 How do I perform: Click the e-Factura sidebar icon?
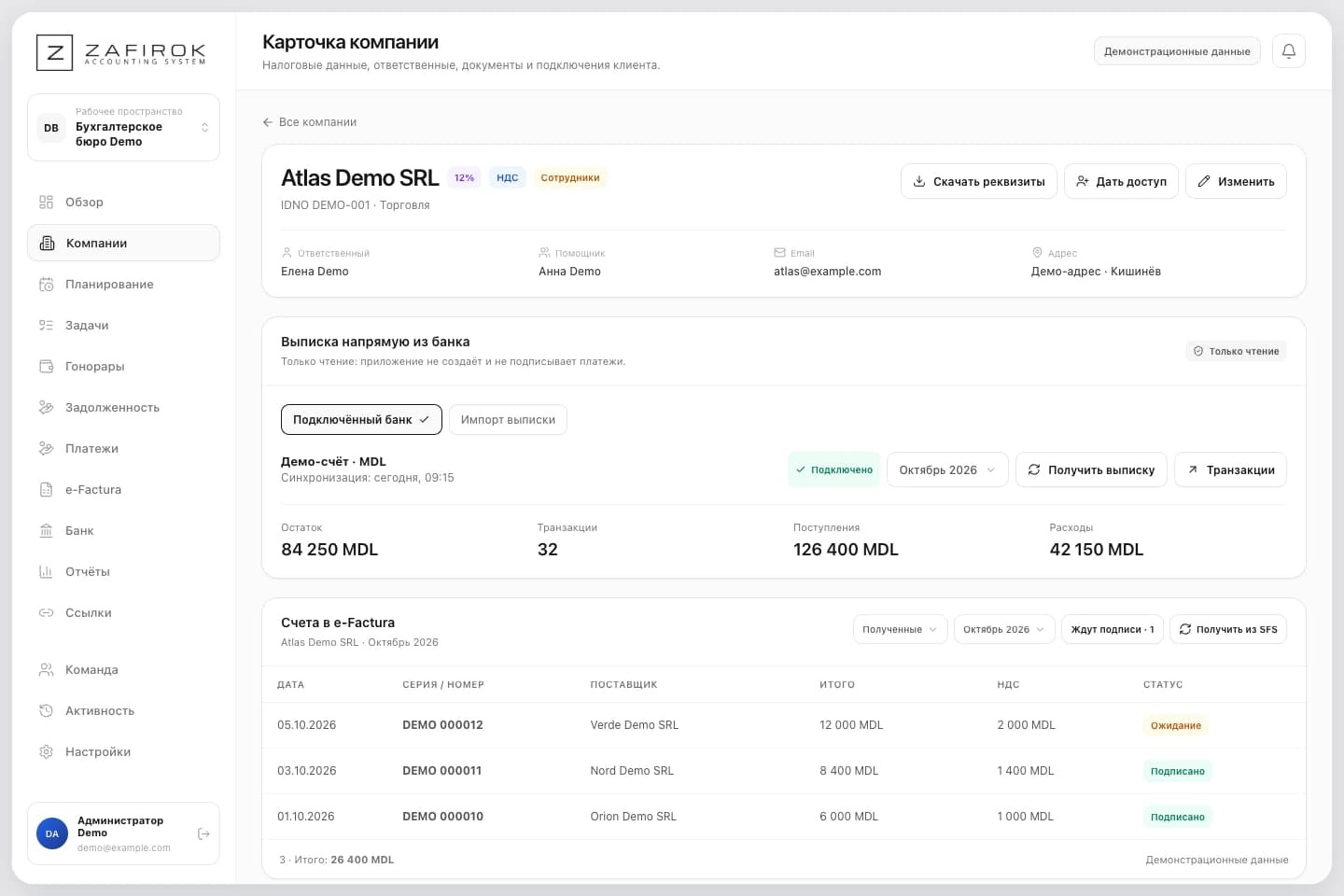tap(46, 490)
